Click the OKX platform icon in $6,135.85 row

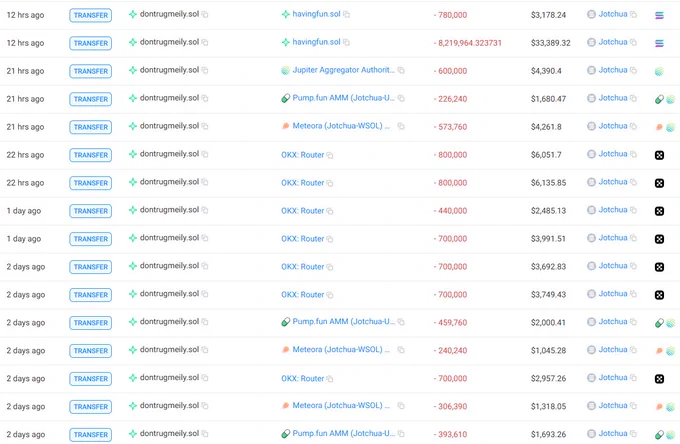(x=659, y=183)
